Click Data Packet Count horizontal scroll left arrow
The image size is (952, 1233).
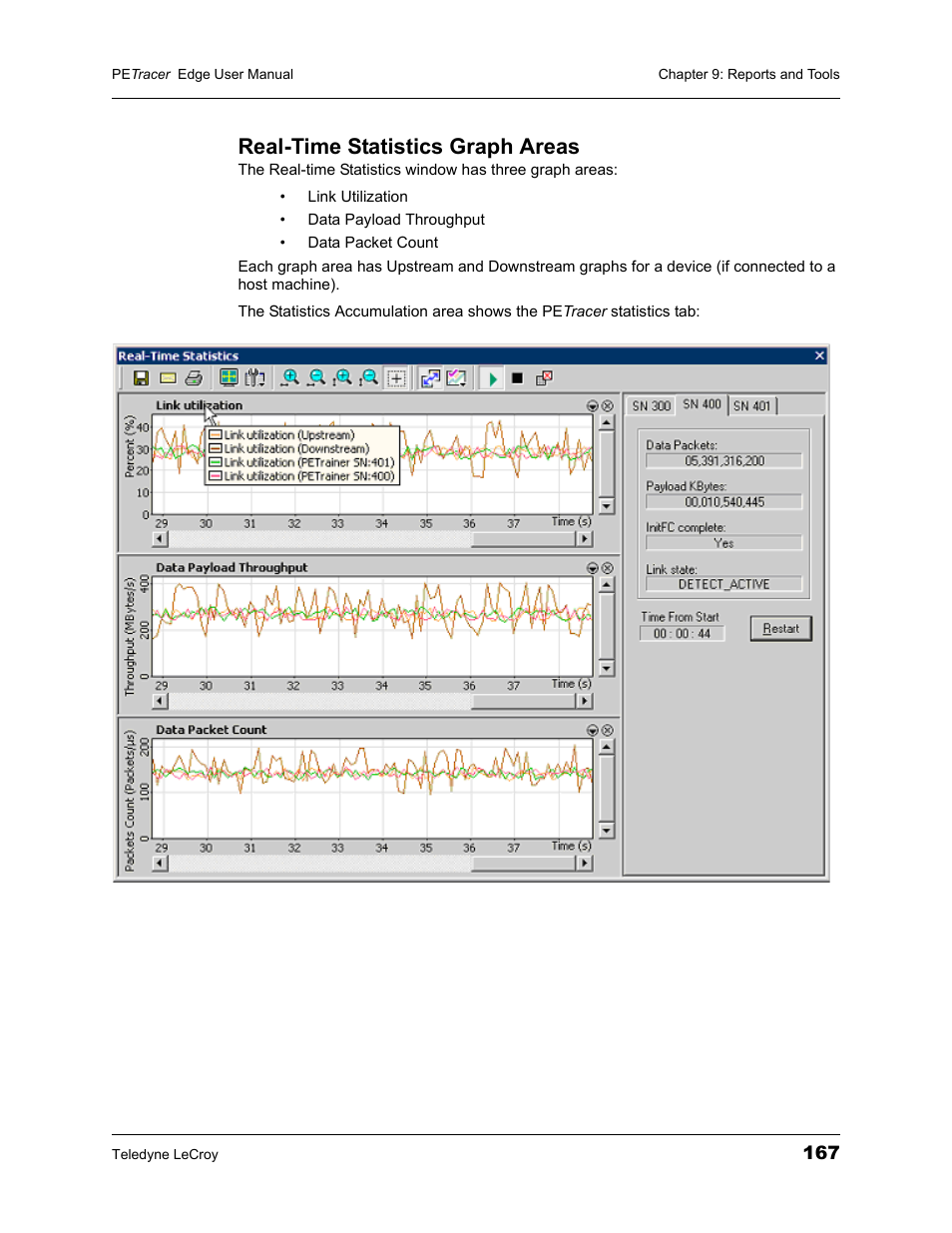160,863
